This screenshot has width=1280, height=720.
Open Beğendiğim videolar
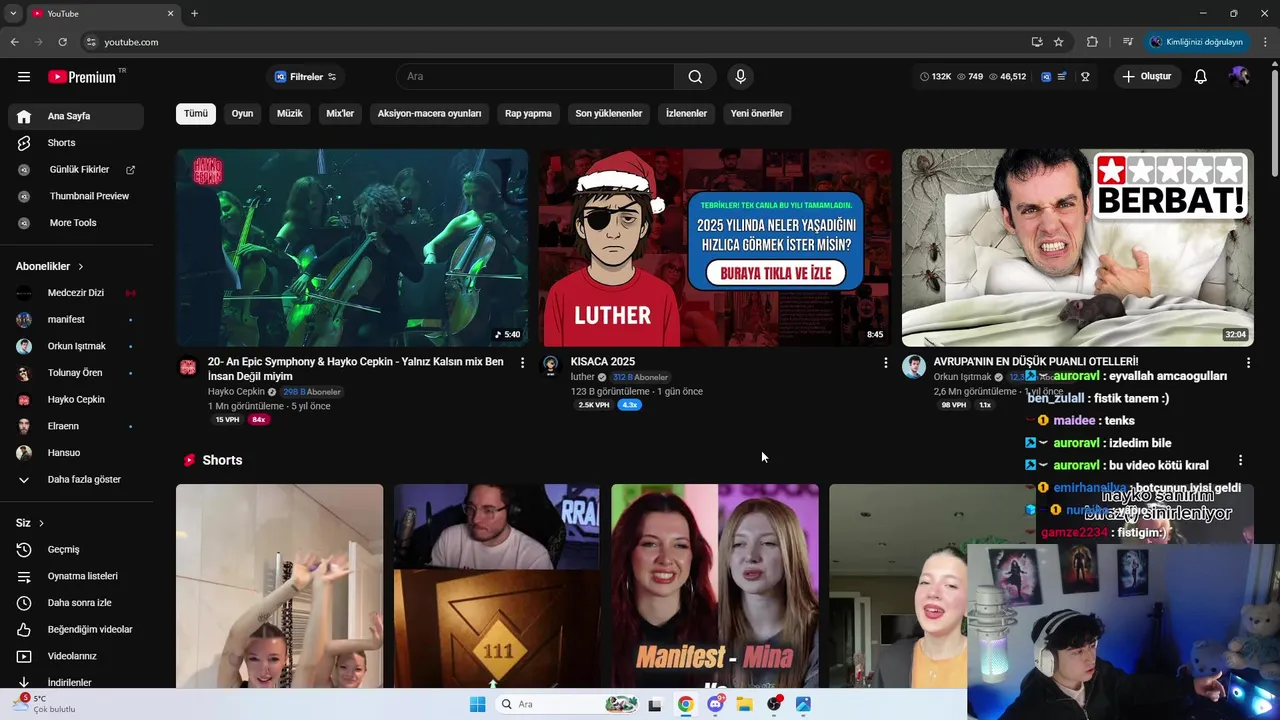point(76,629)
